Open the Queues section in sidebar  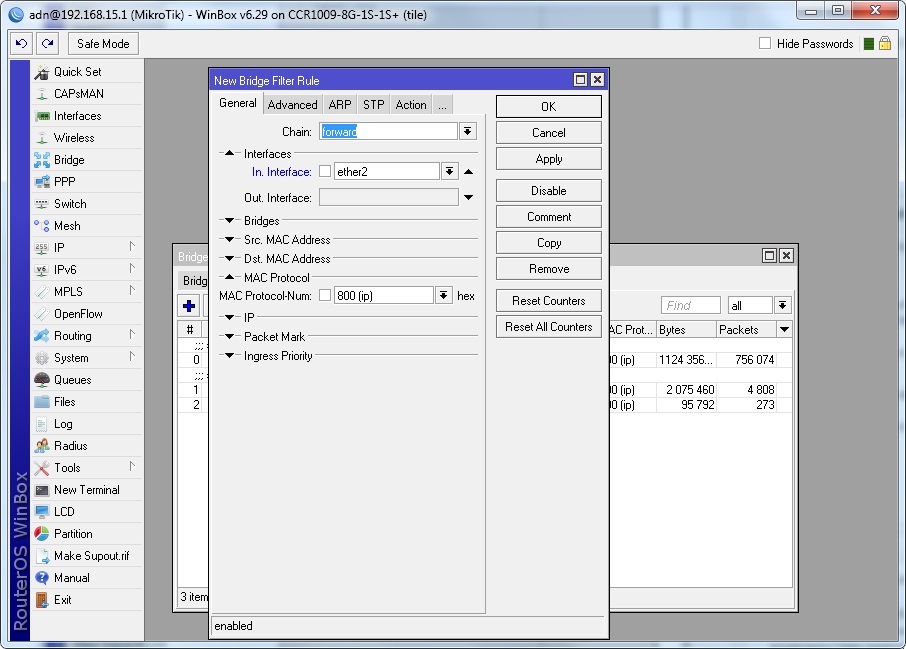click(x=72, y=380)
